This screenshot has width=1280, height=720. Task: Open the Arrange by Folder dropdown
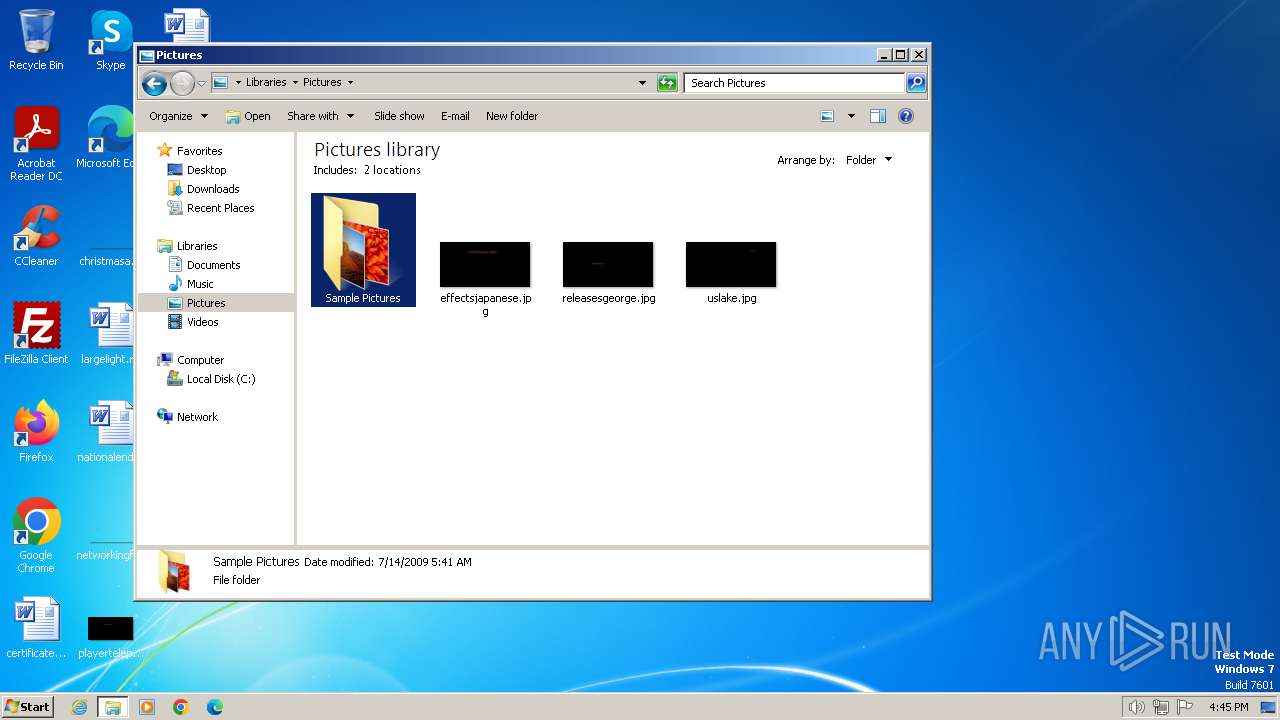[868, 160]
